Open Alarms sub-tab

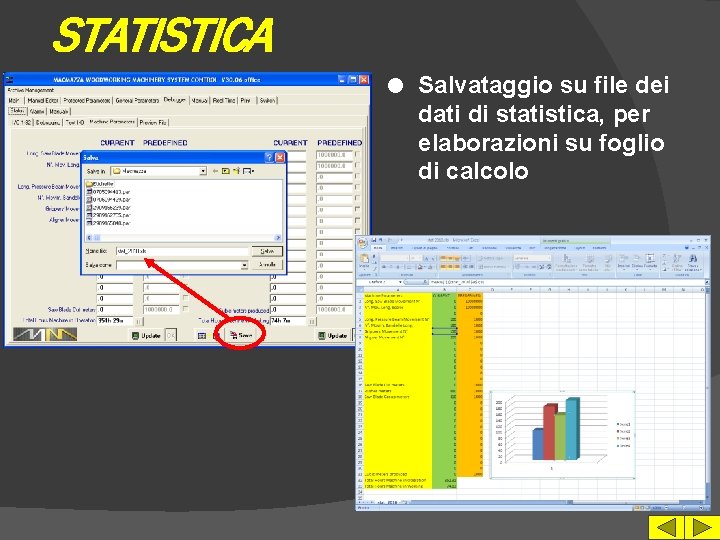point(37,111)
